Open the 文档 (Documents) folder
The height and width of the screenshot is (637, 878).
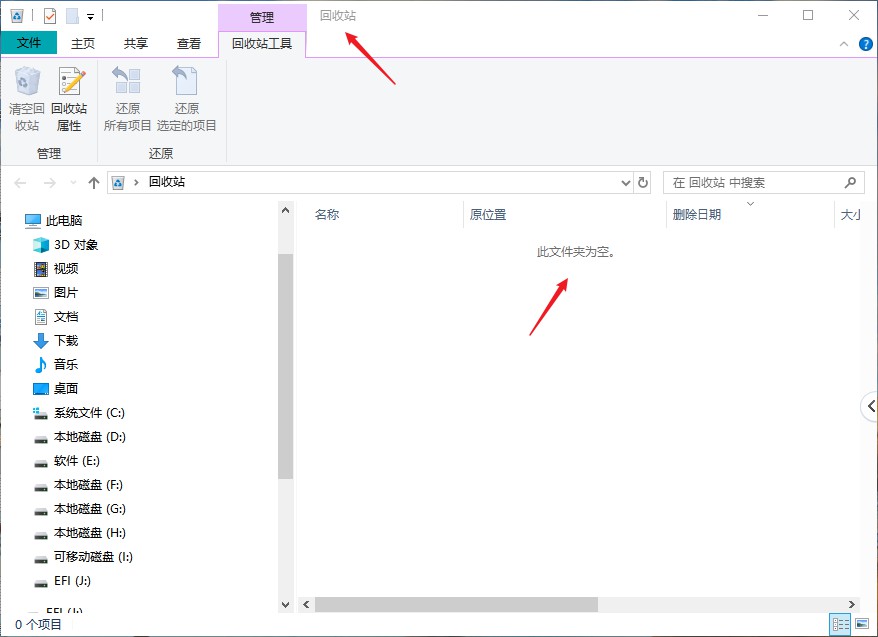tap(56, 317)
